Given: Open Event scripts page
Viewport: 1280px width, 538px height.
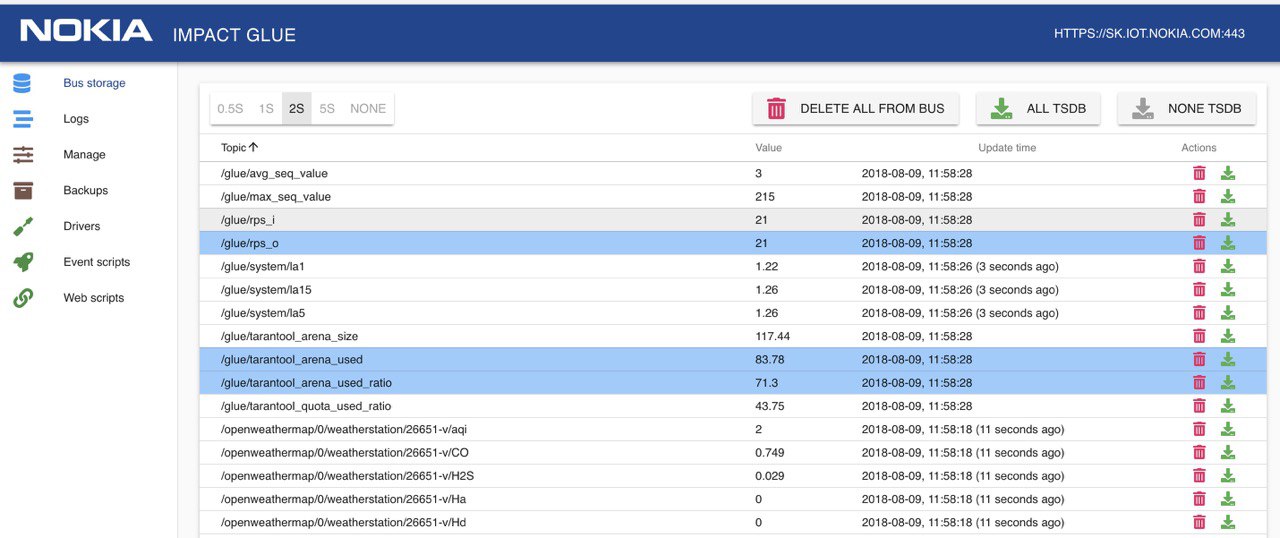Looking at the screenshot, I should 97,262.
